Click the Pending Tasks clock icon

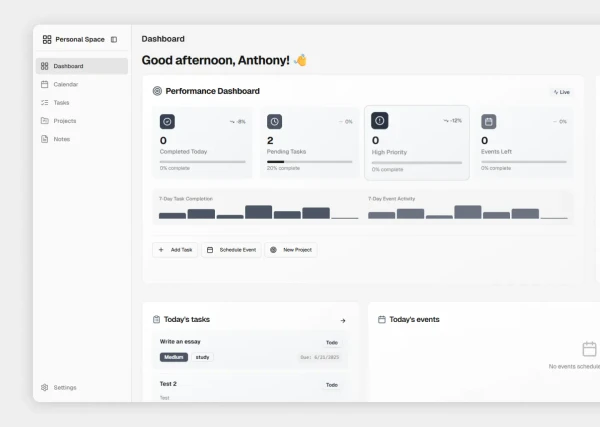(274, 121)
